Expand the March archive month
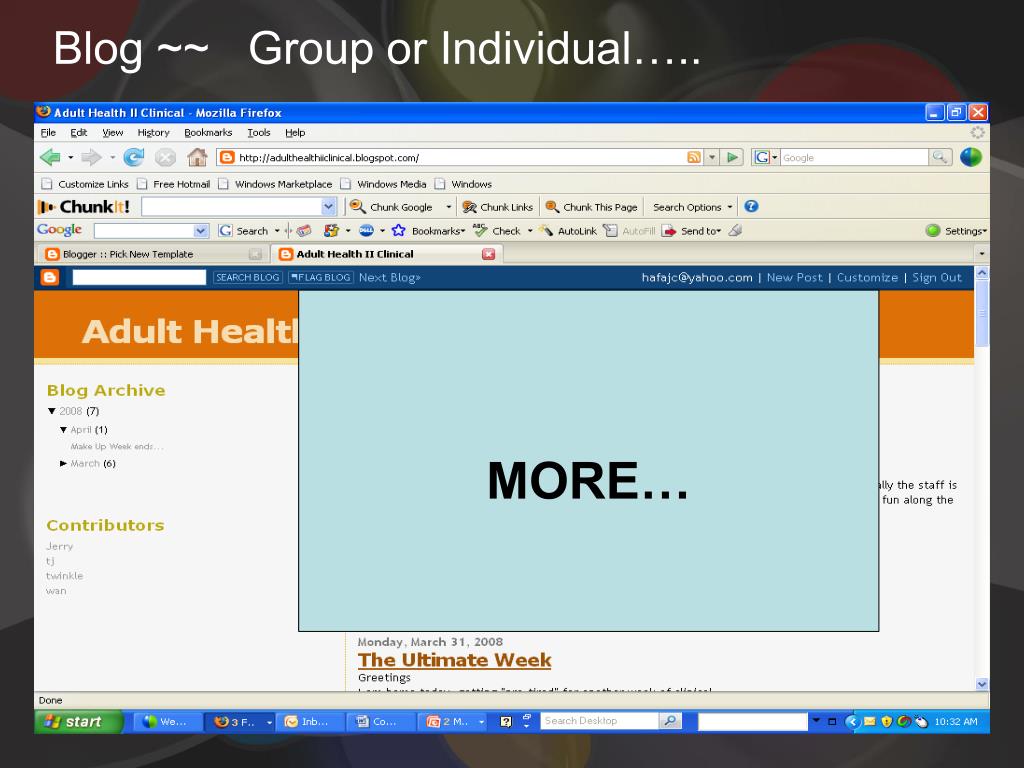This screenshot has height=768, width=1024. [63, 463]
